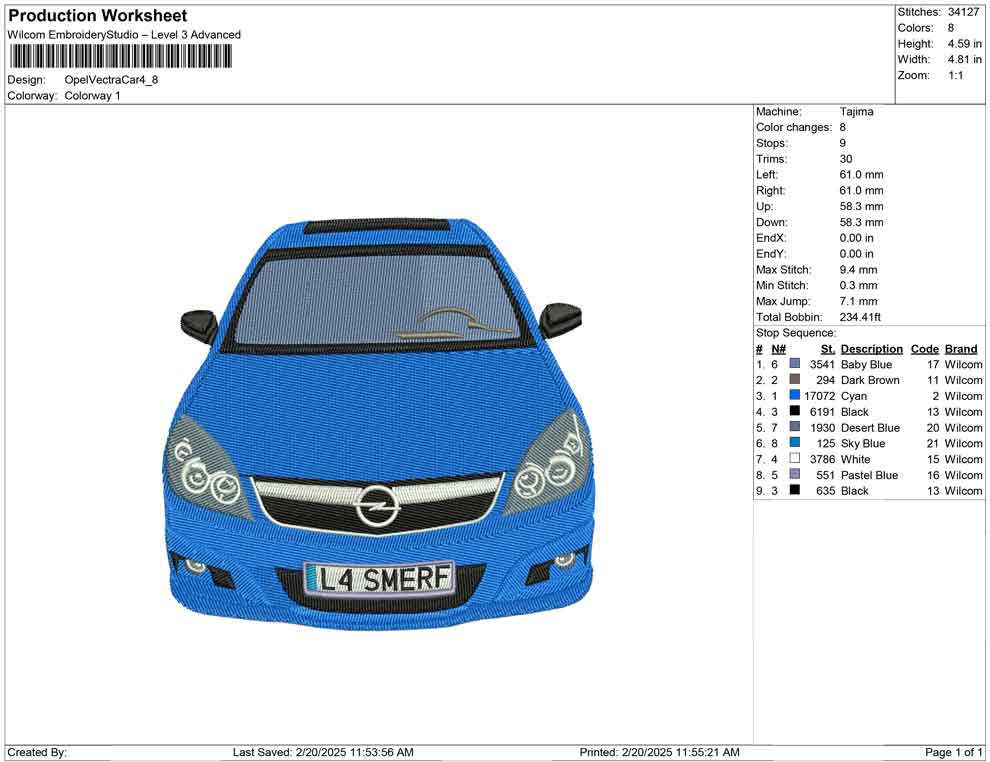Image resolution: width=990 pixels, height=762 pixels.
Task: Click the Sky Blue thread color chip
Action: 793,443
